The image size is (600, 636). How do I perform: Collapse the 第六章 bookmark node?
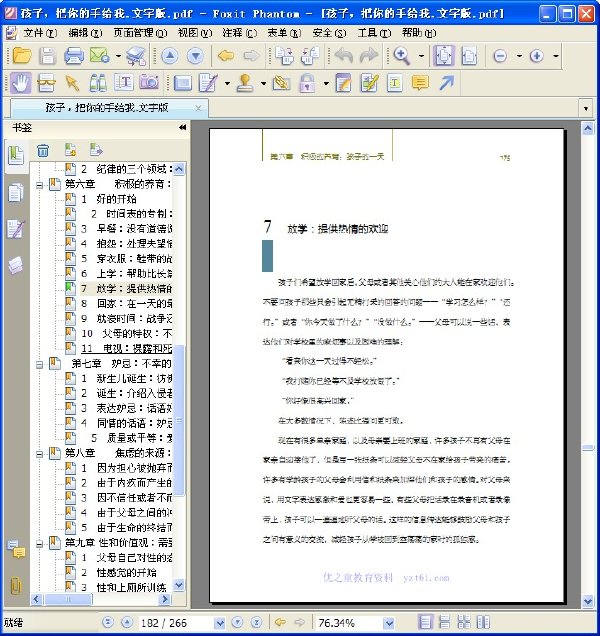[x=39, y=185]
